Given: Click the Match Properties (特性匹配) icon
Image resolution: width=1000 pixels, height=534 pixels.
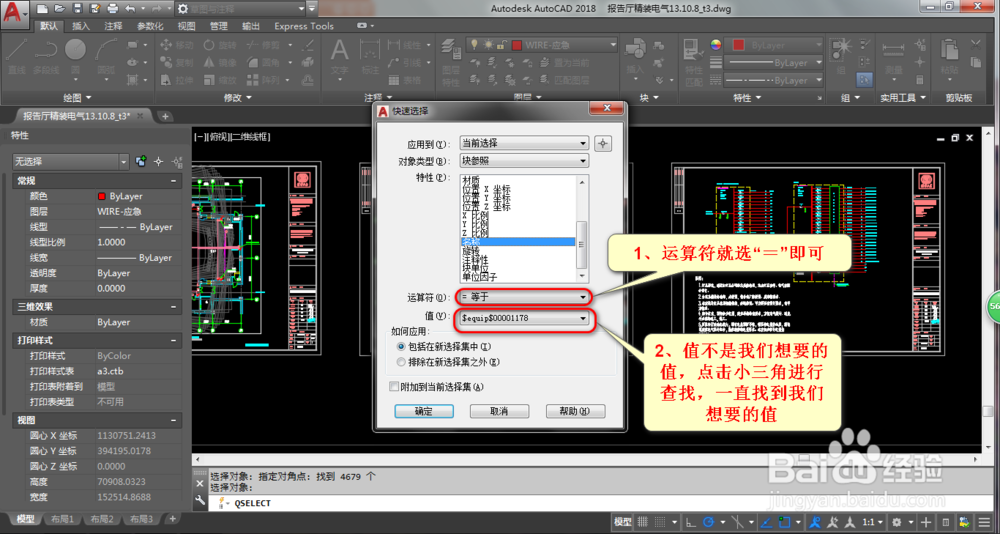Looking at the screenshot, I should pos(693,61).
